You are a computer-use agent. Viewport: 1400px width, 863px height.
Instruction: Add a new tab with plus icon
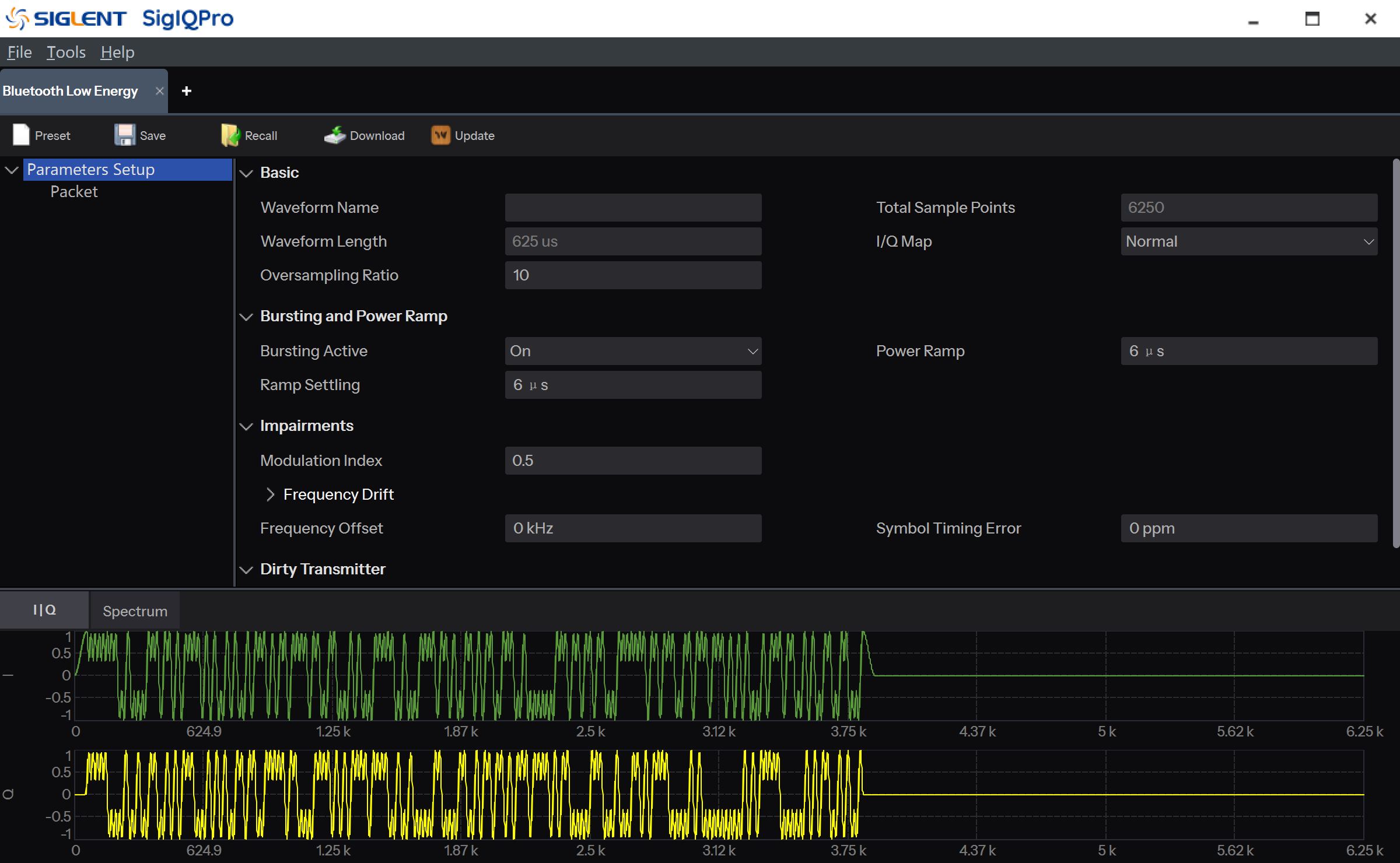coord(187,91)
